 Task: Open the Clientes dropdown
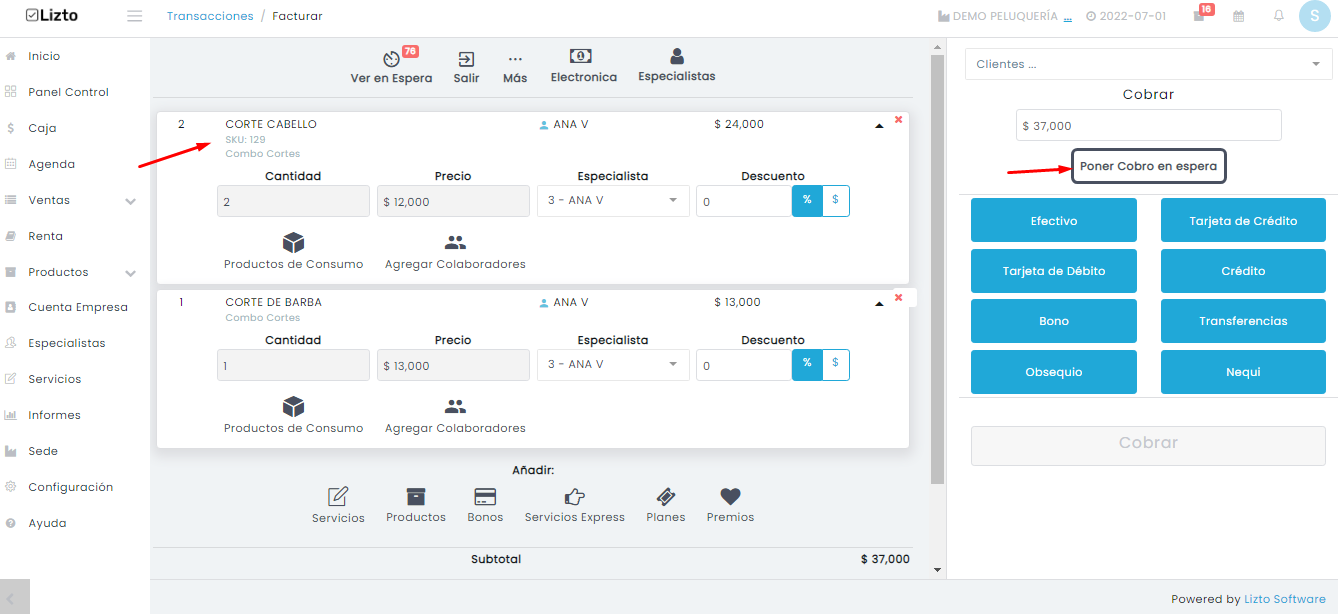pos(1148,64)
